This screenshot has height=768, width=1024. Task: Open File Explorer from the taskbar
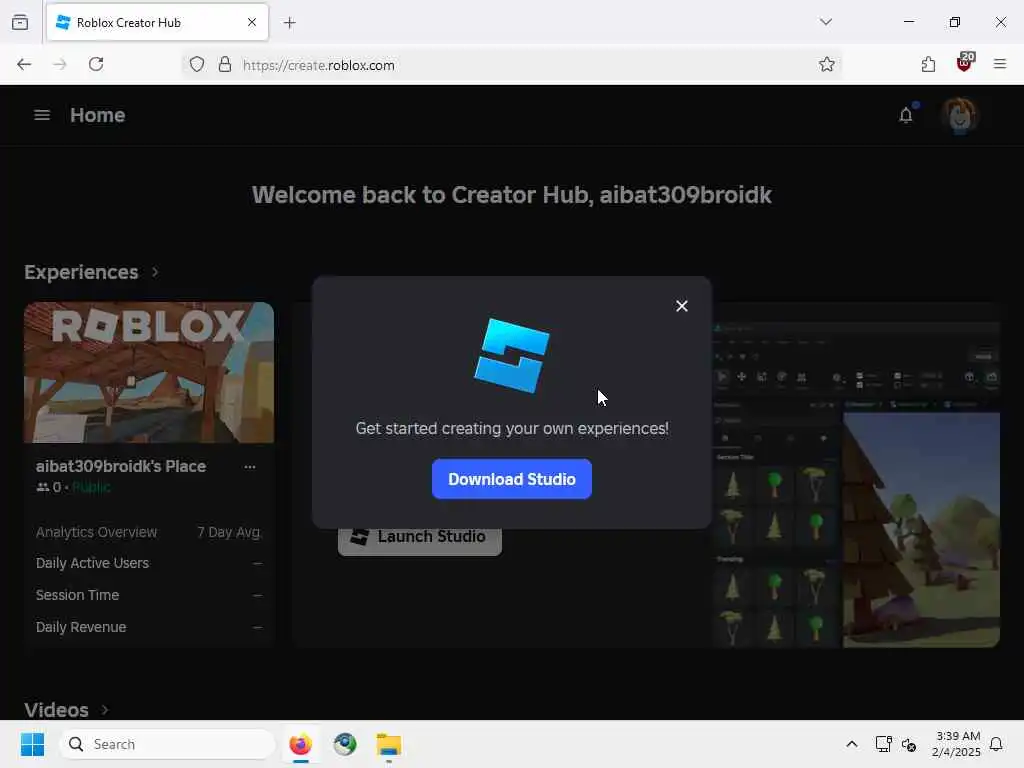point(389,744)
